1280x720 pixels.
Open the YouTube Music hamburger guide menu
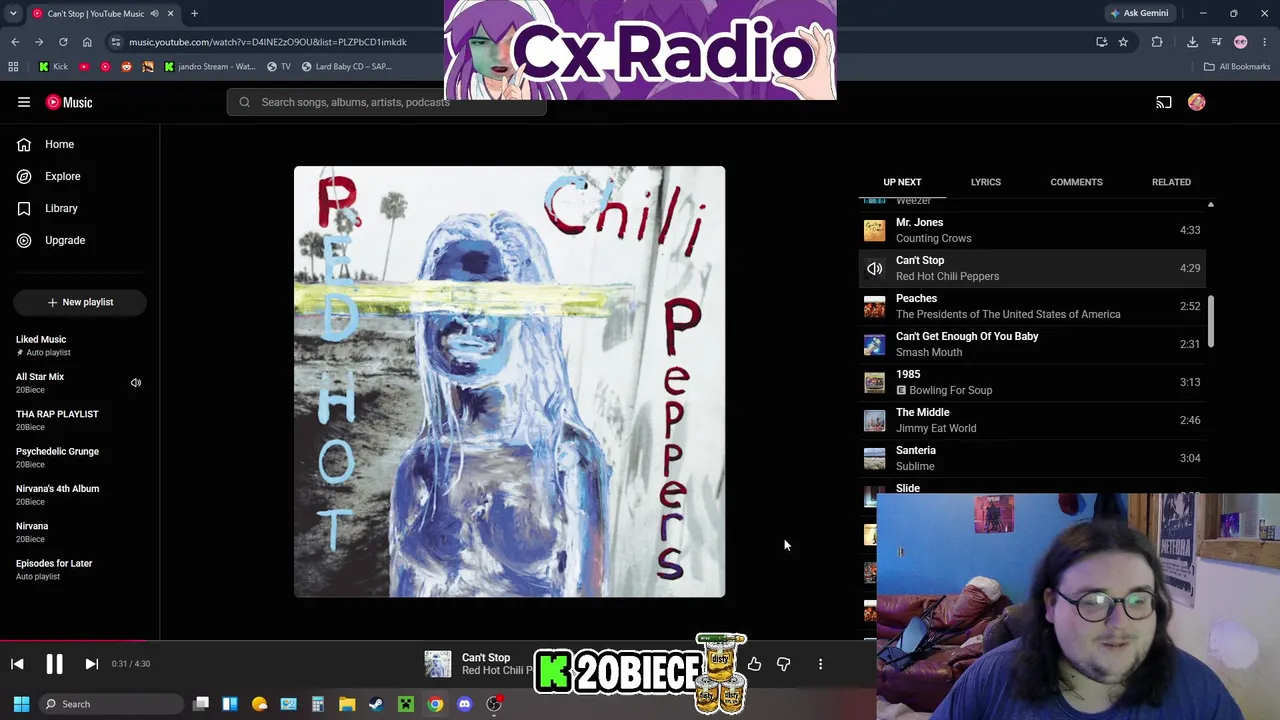[24, 102]
